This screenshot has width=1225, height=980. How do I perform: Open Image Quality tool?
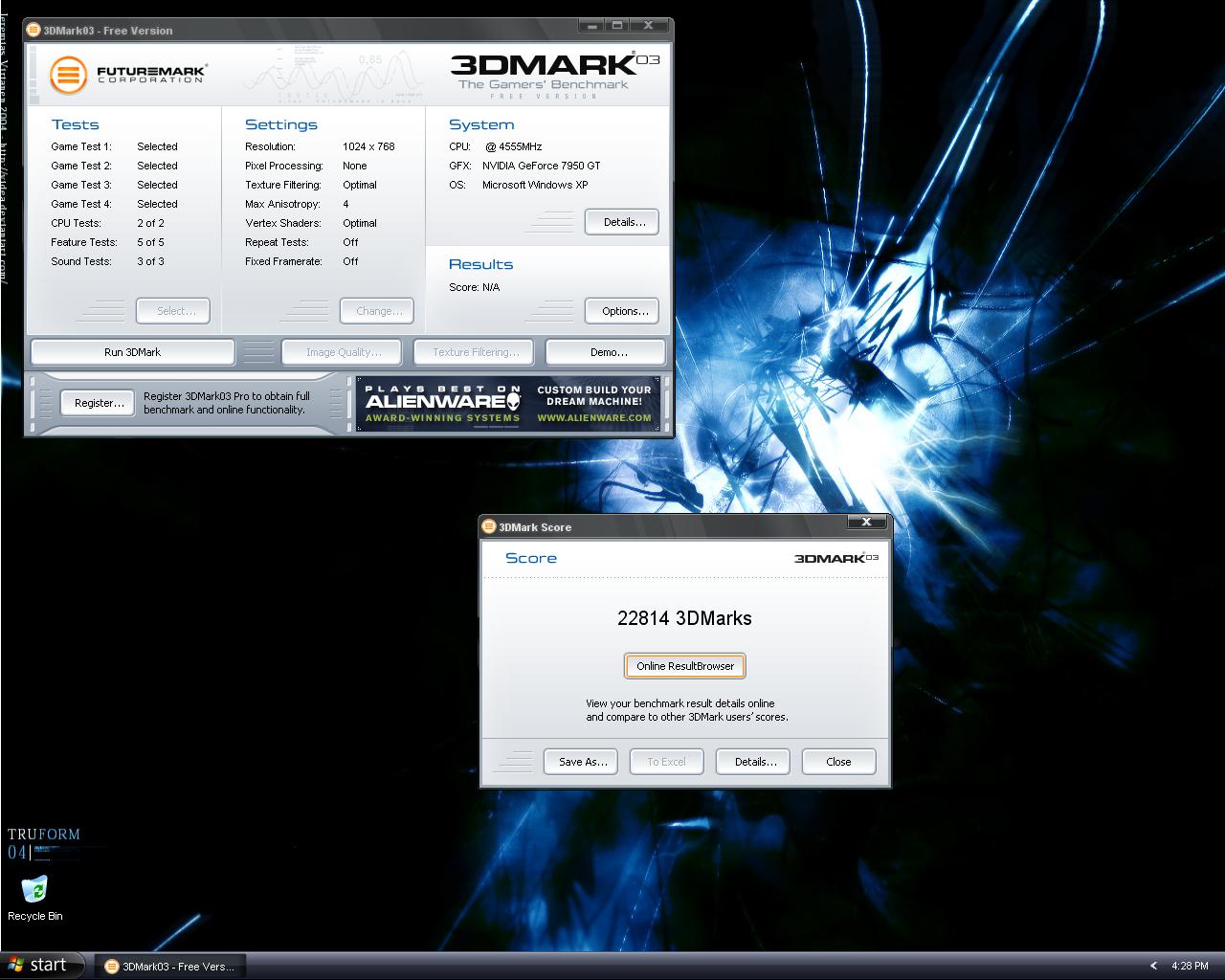point(344,352)
